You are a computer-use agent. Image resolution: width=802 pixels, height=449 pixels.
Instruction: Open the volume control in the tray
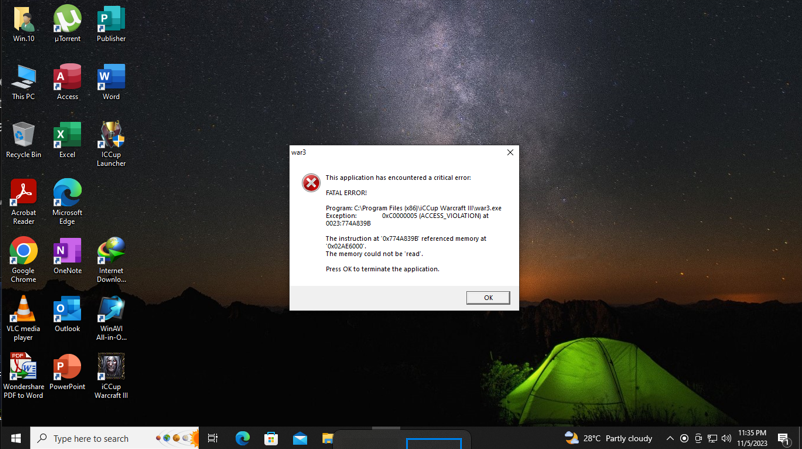[726, 438]
